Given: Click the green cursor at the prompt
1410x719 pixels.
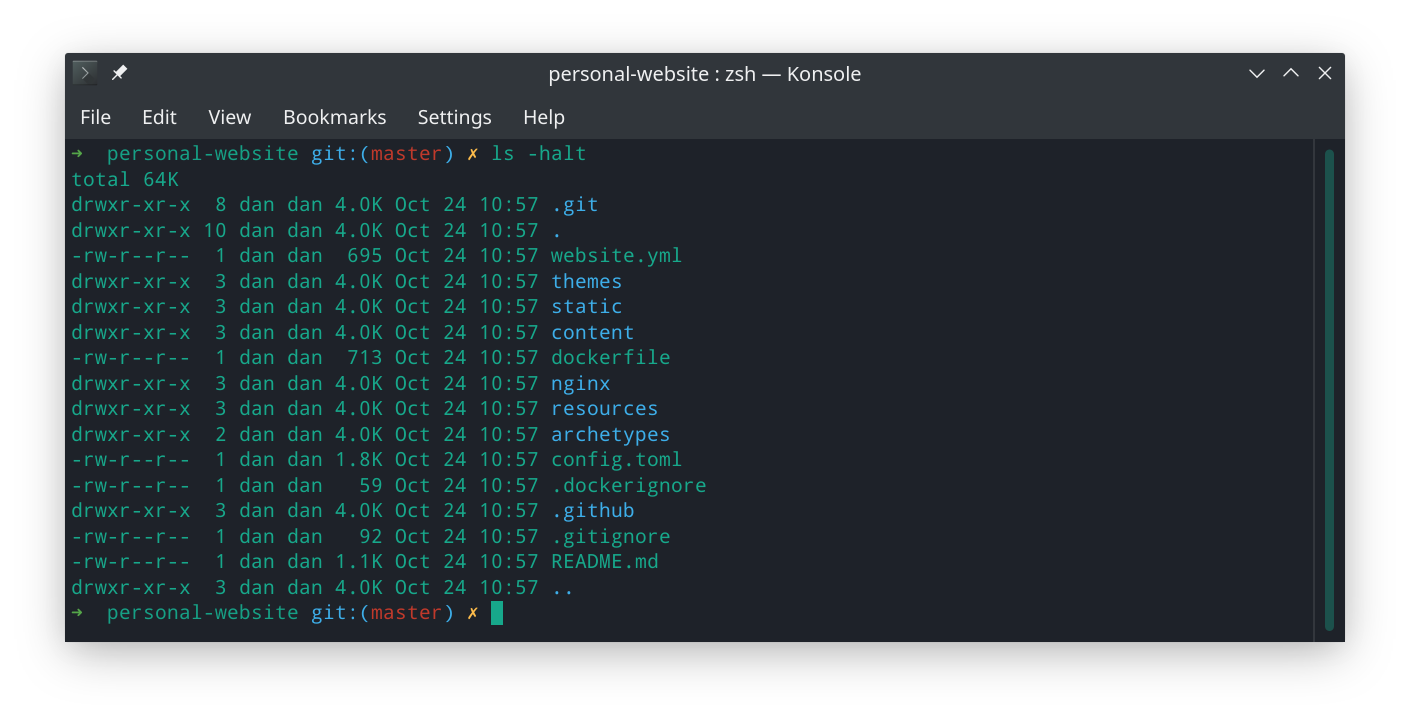Looking at the screenshot, I should (x=497, y=613).
